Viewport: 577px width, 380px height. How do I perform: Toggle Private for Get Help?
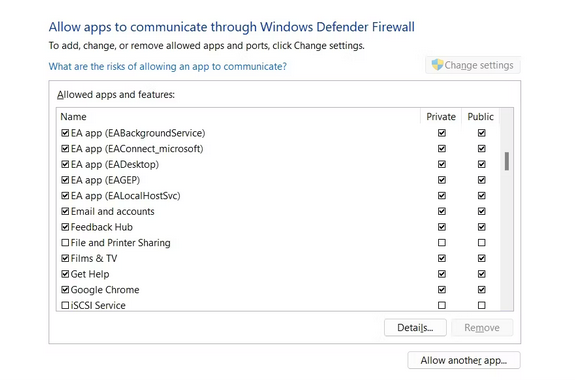[x=442, y=274]
